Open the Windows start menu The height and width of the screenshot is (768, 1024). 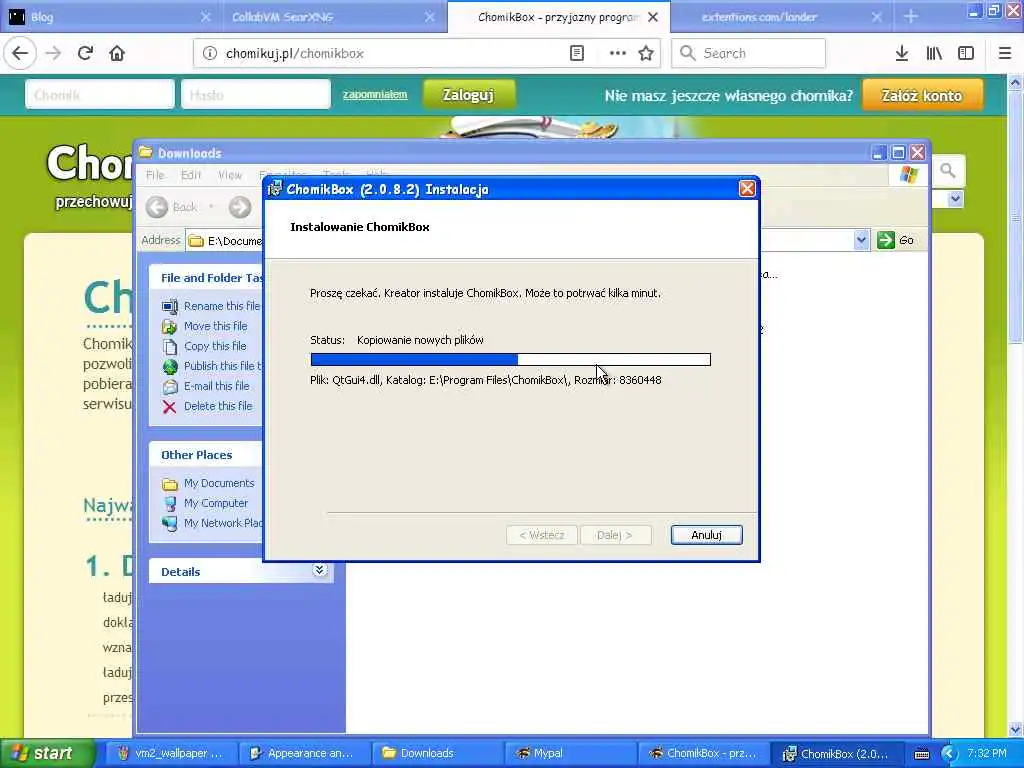pyautogui.click(x=47, y=754)
